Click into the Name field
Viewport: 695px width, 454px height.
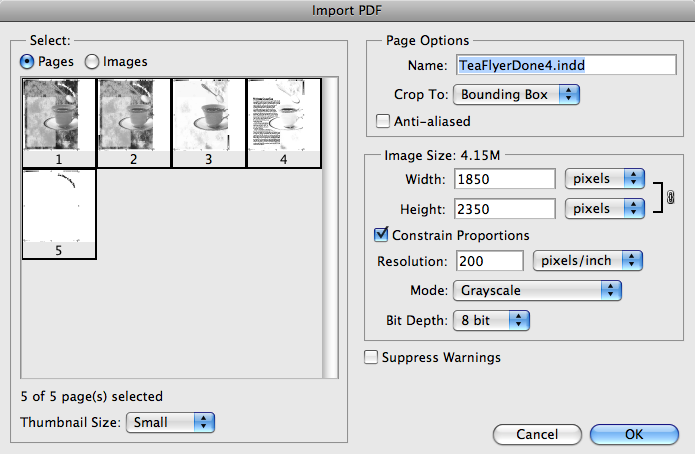(566, 65)
